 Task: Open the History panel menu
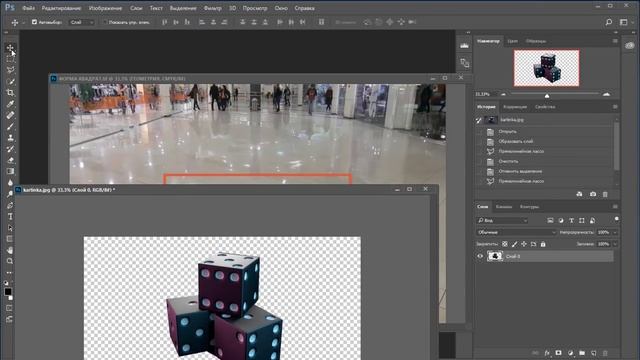(615, 107)
